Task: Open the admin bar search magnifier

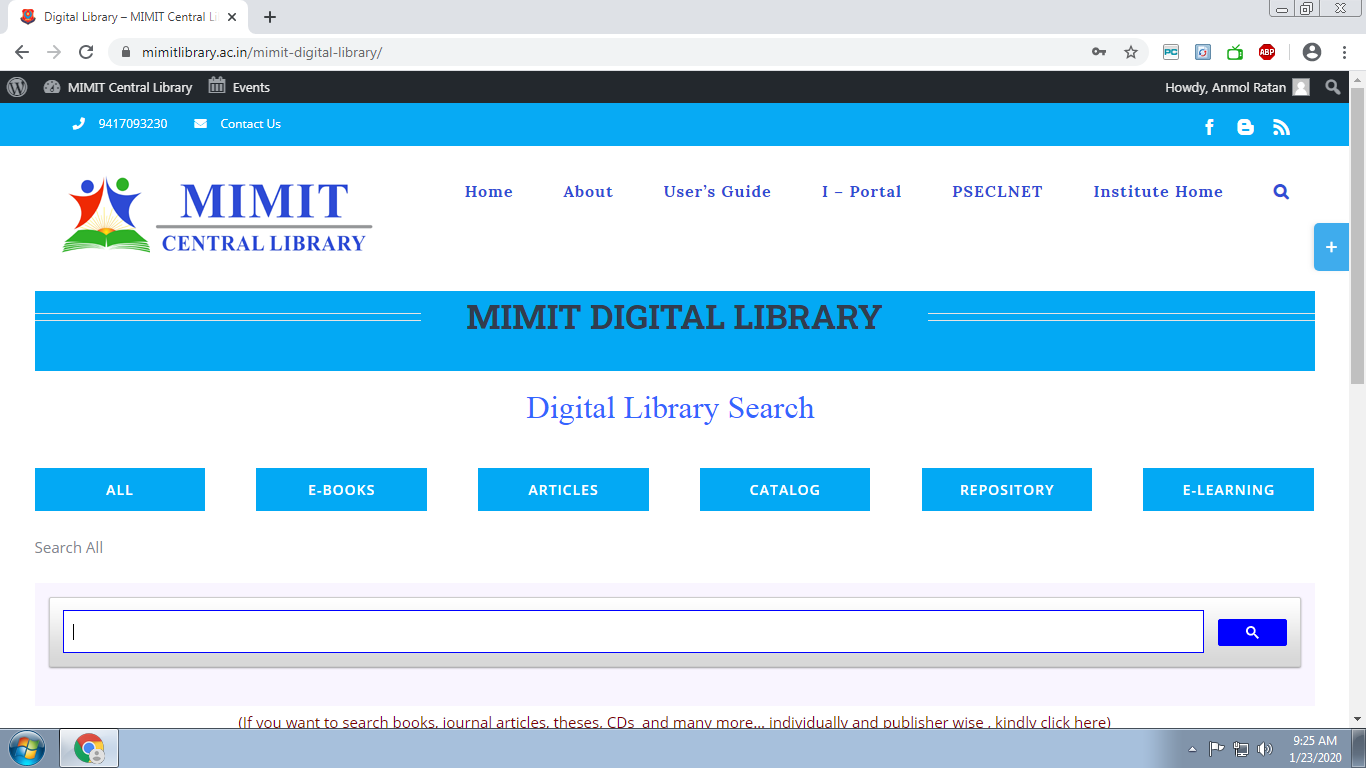Action: pyautogui.click(x=1333, y=87)
